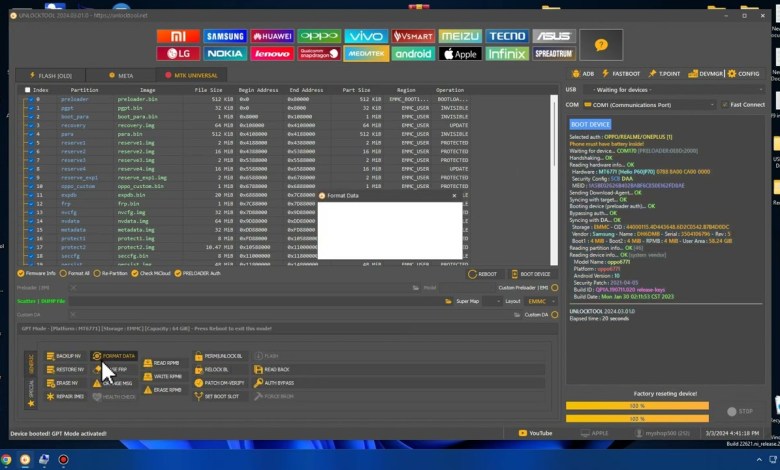Image resolution: width=780 pixels, height=470 pixels.
Task: Select the Qualcomm Snapdragon logo
Action: [x=319, y=54]
